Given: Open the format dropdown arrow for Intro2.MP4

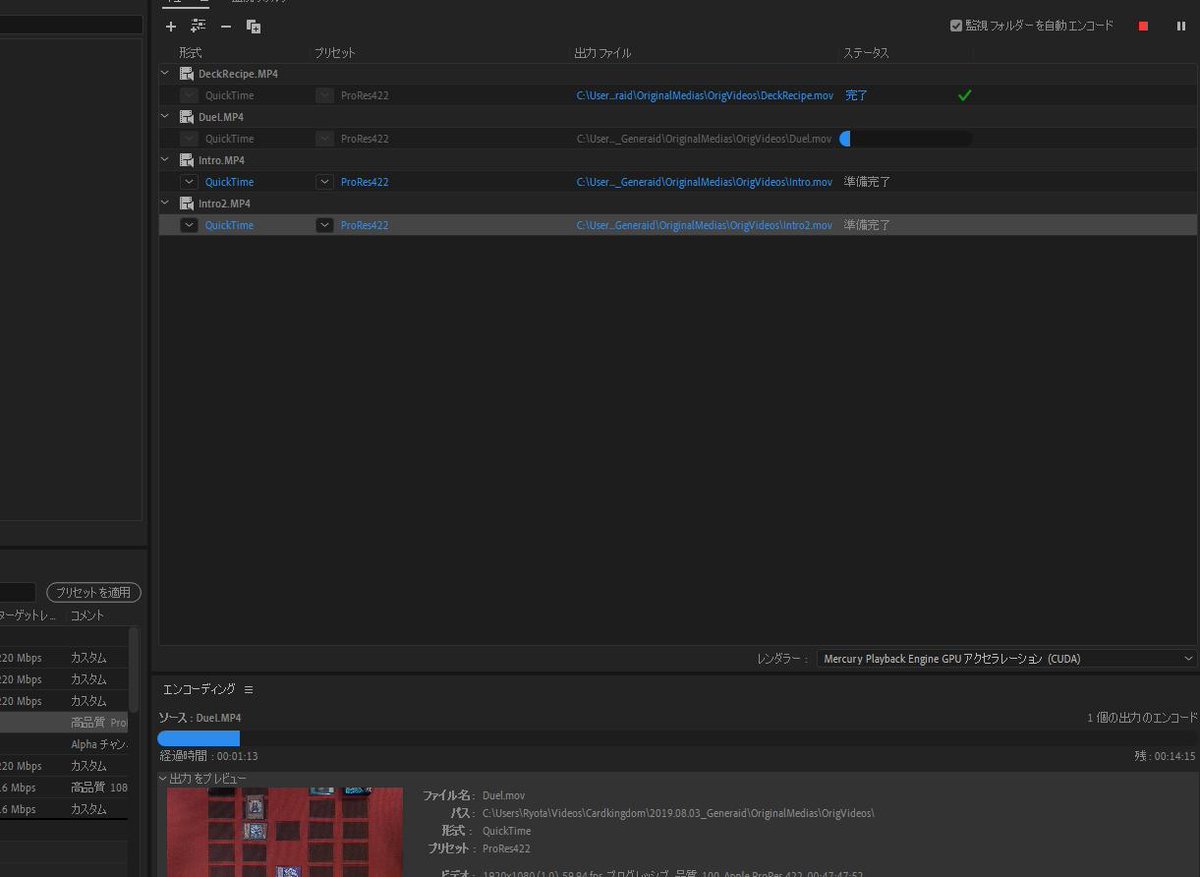Looking at the screenshot, I should [189, 225].
